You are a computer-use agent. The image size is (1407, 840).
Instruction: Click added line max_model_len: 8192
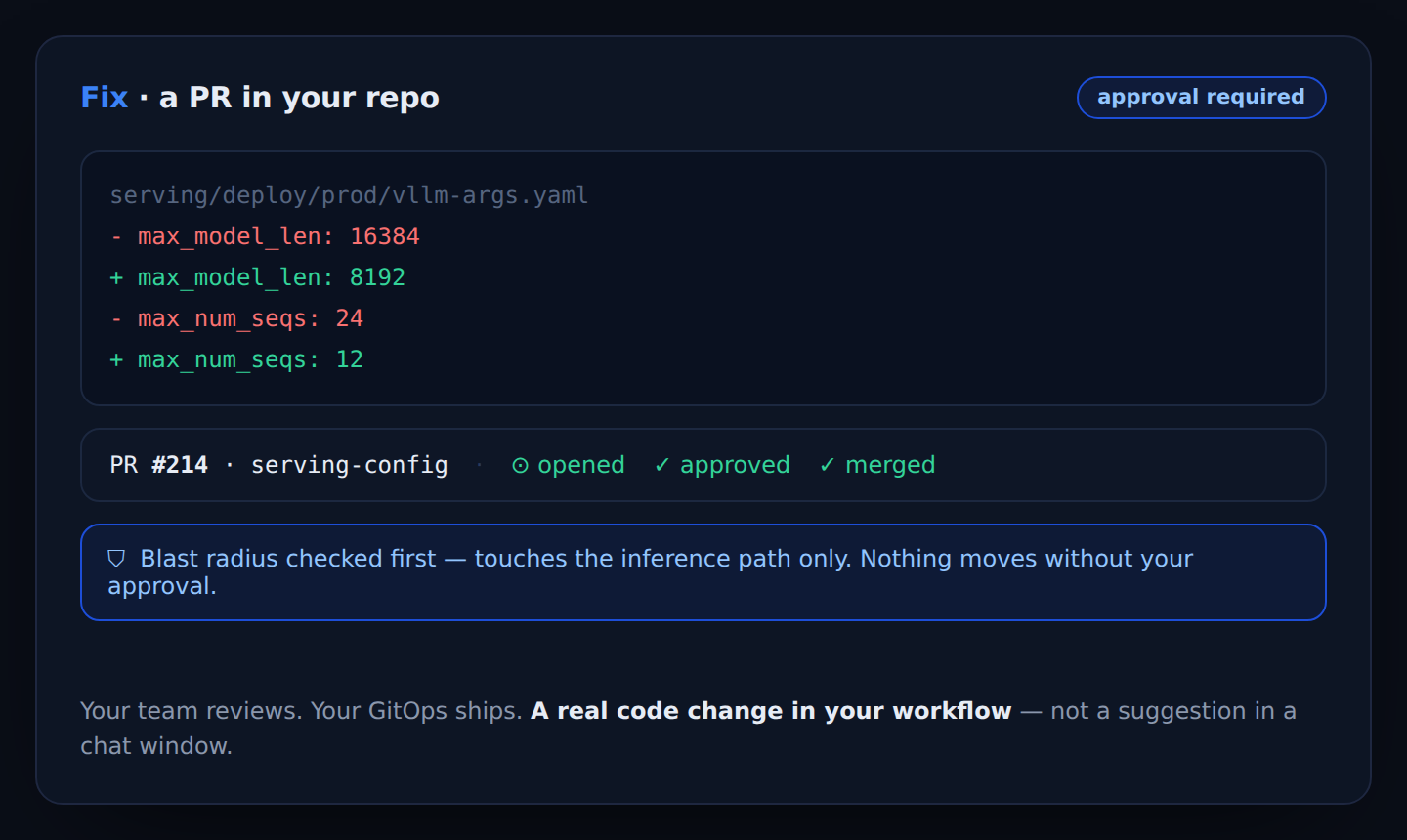257,277
